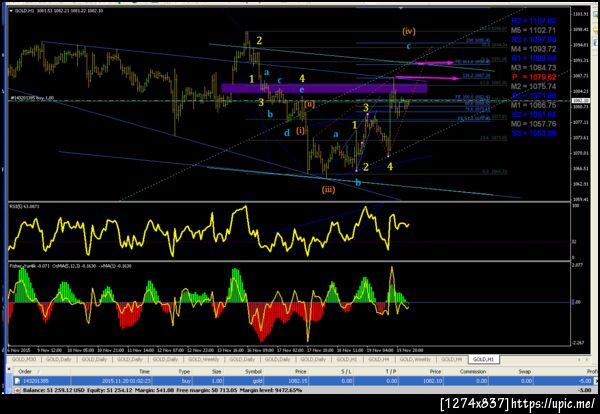Click the RSI(5) 63.0871 indicator label

25,207
